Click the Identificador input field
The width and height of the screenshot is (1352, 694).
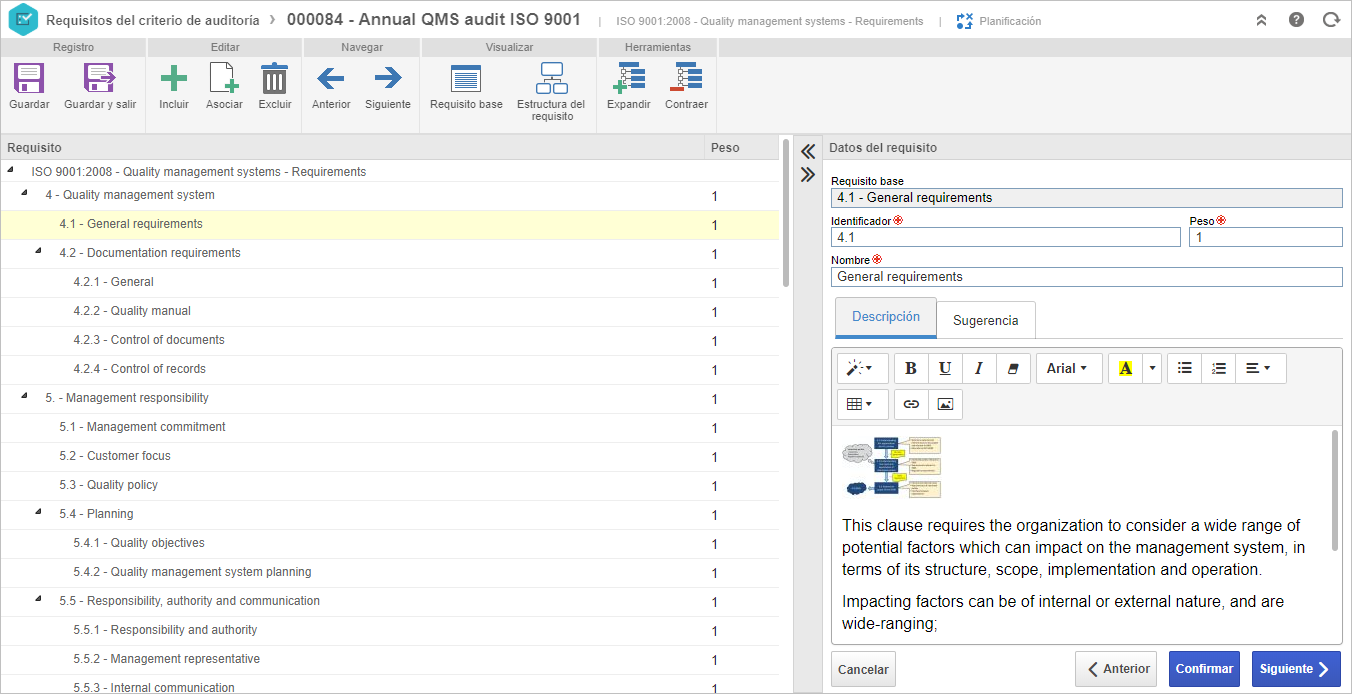(1006, 237)
